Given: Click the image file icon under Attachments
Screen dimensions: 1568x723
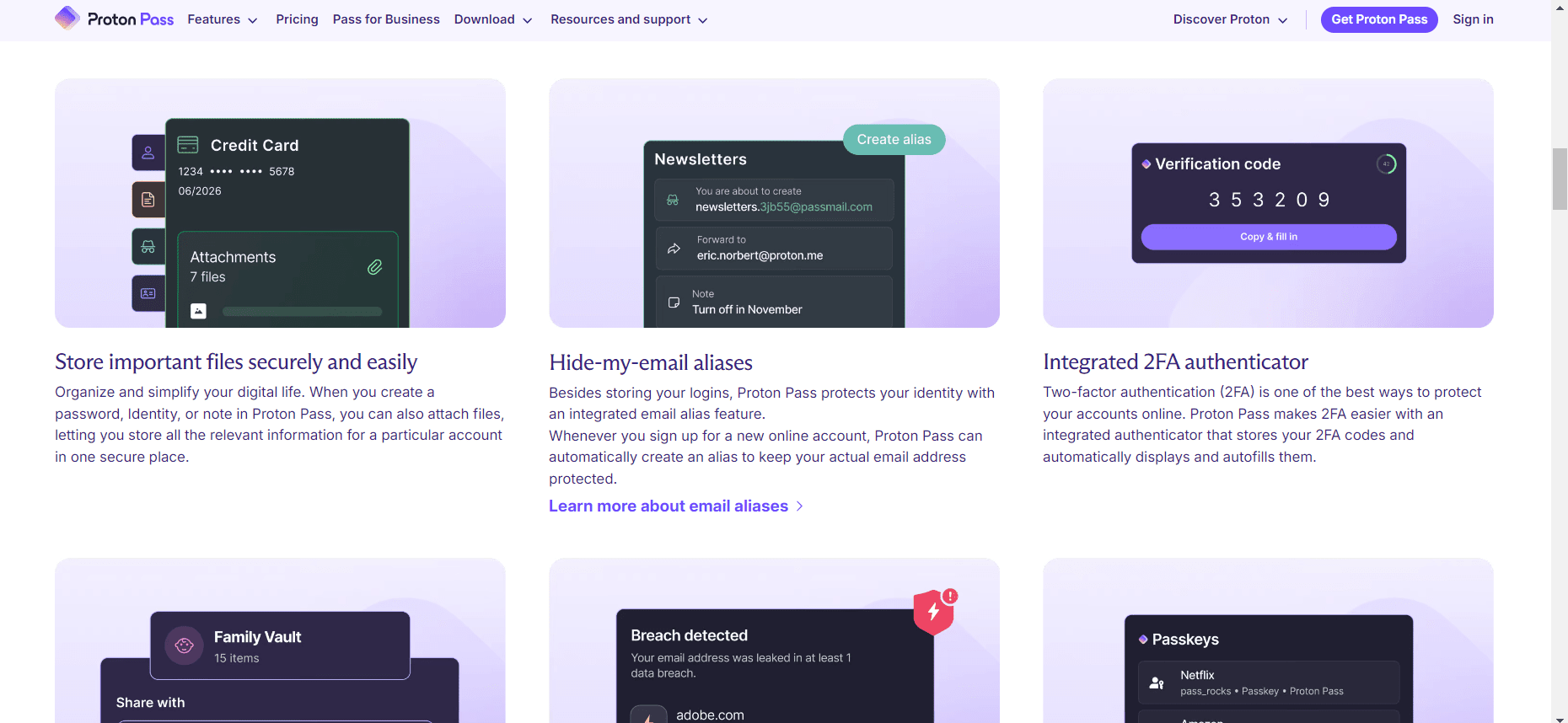Looking at the screenshot, I should pos(199,311).
